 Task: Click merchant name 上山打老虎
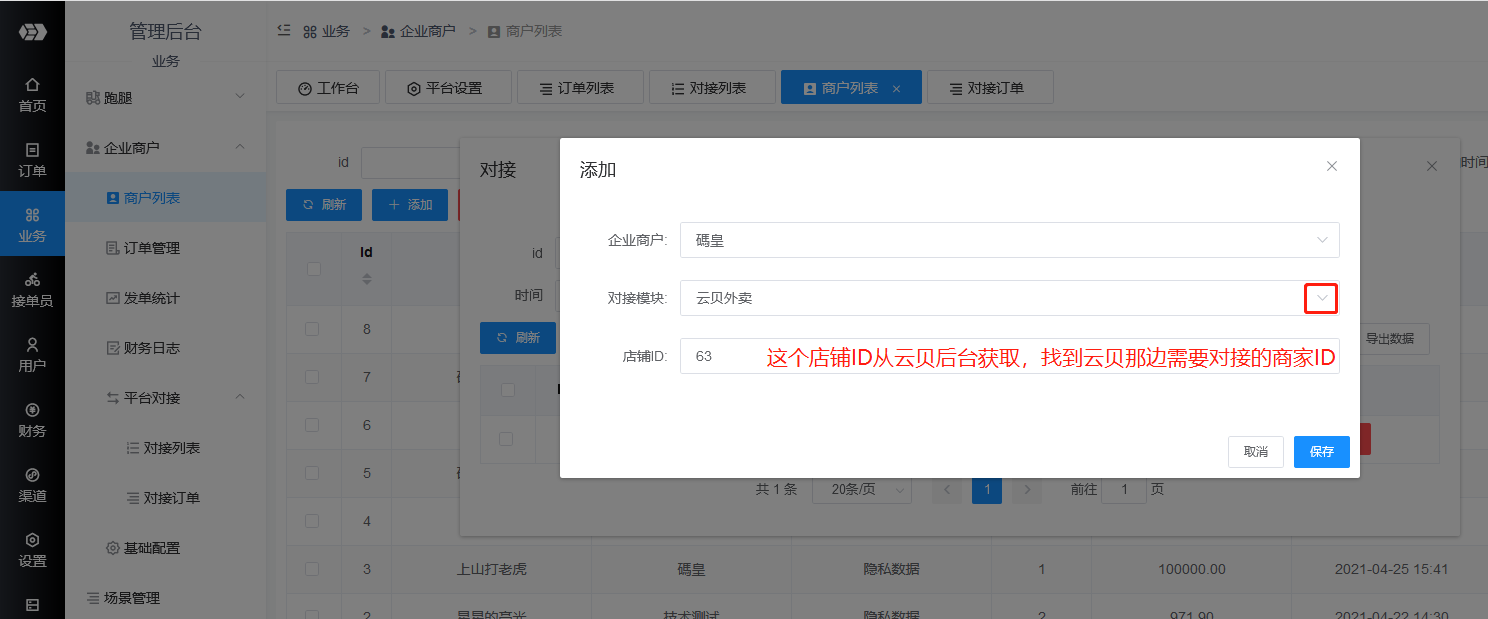point(491,569)
